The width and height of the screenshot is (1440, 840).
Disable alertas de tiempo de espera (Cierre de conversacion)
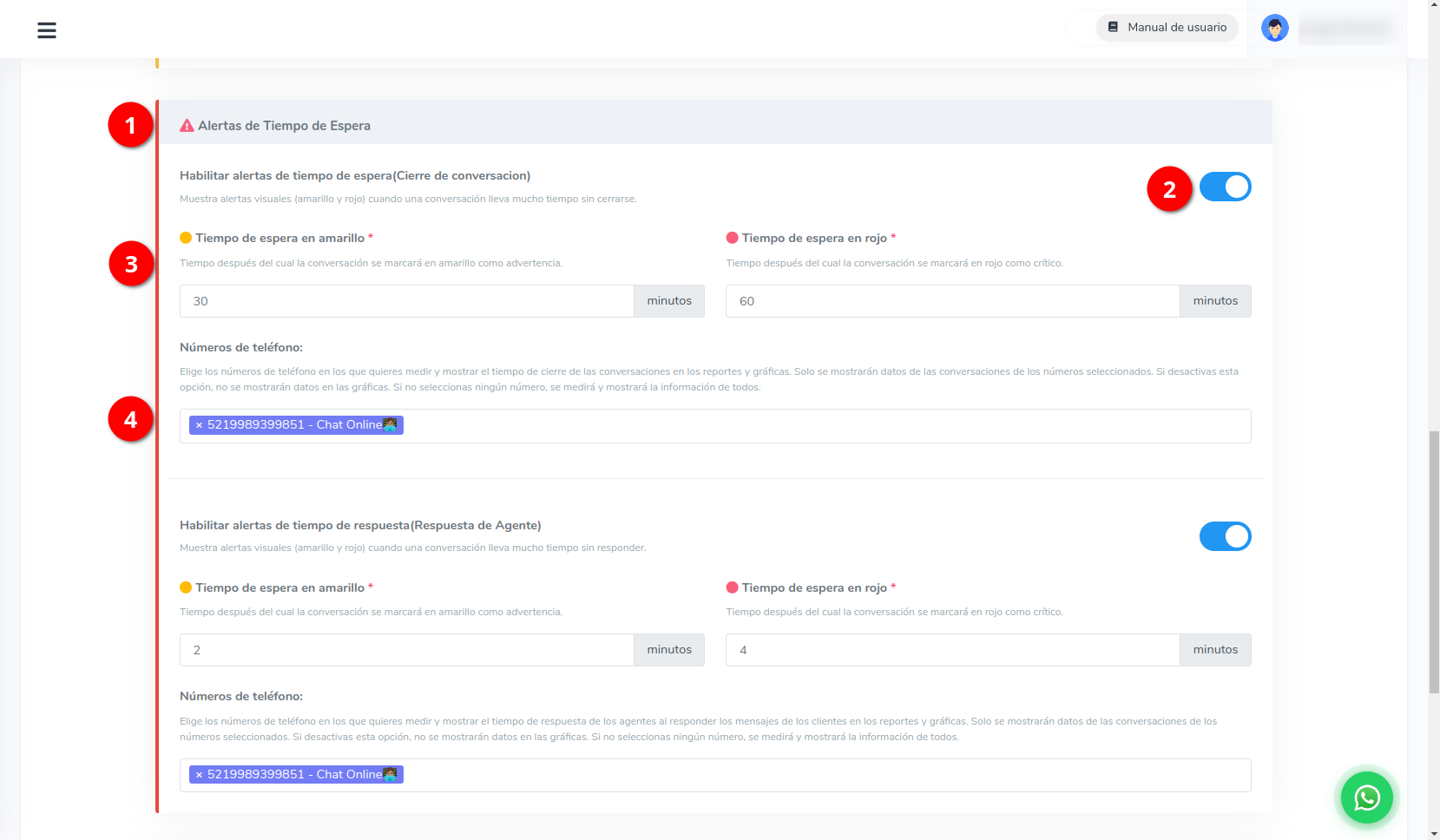[x=1225, y=186]
